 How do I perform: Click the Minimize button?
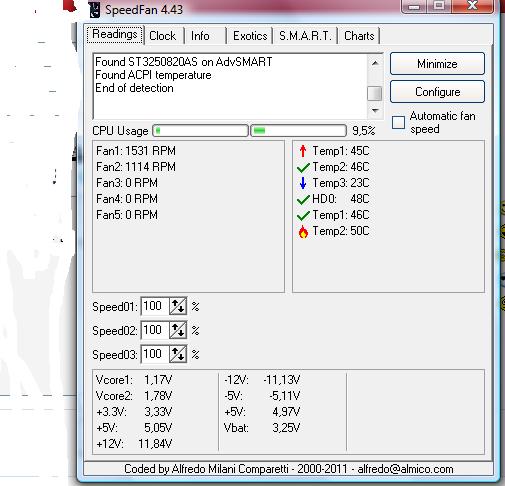[x=437, y=63]
